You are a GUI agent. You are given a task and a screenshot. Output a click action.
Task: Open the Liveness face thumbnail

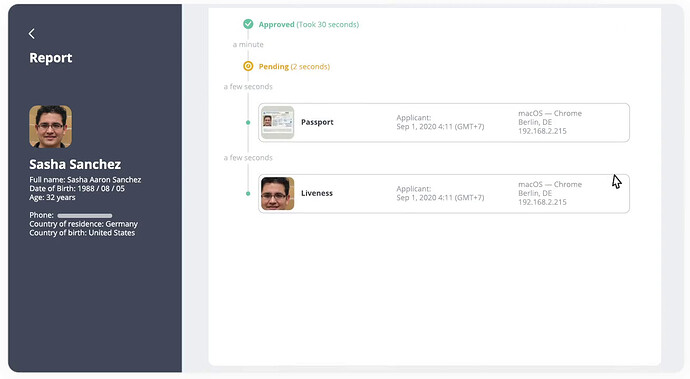[277, 193]
